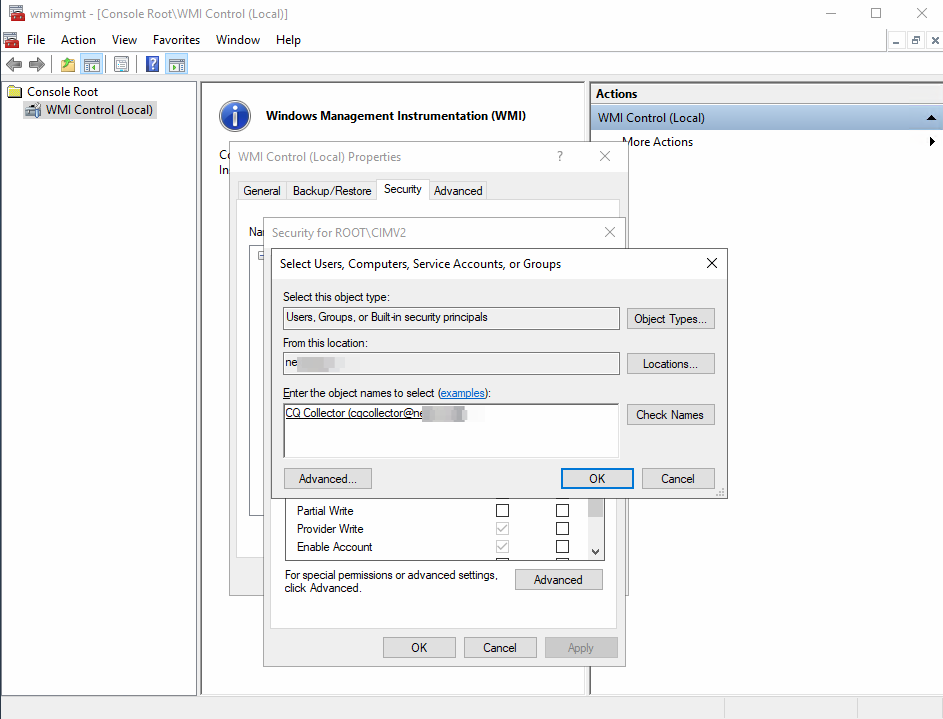Open the View menu
This screenshot has height=719, width=943.
[124, 40]
